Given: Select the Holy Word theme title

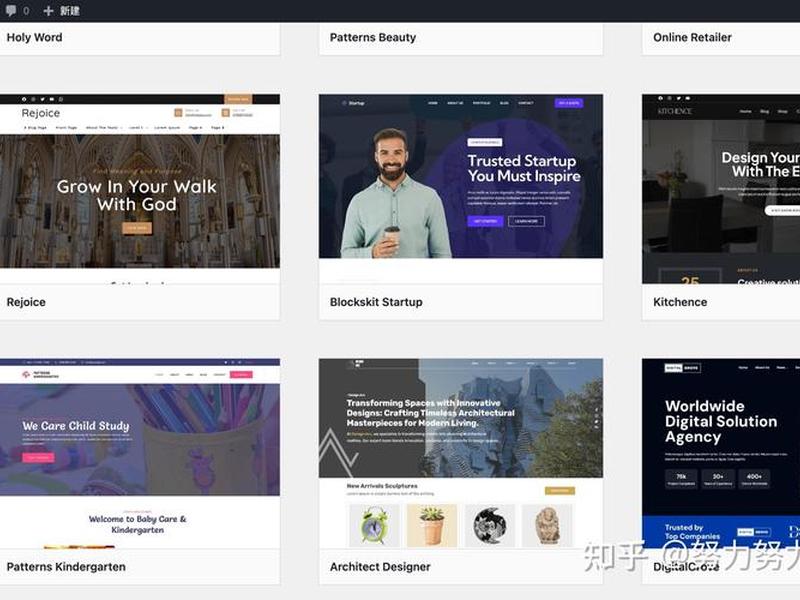Looking at the screenshot, I should [x=34, y=37].
